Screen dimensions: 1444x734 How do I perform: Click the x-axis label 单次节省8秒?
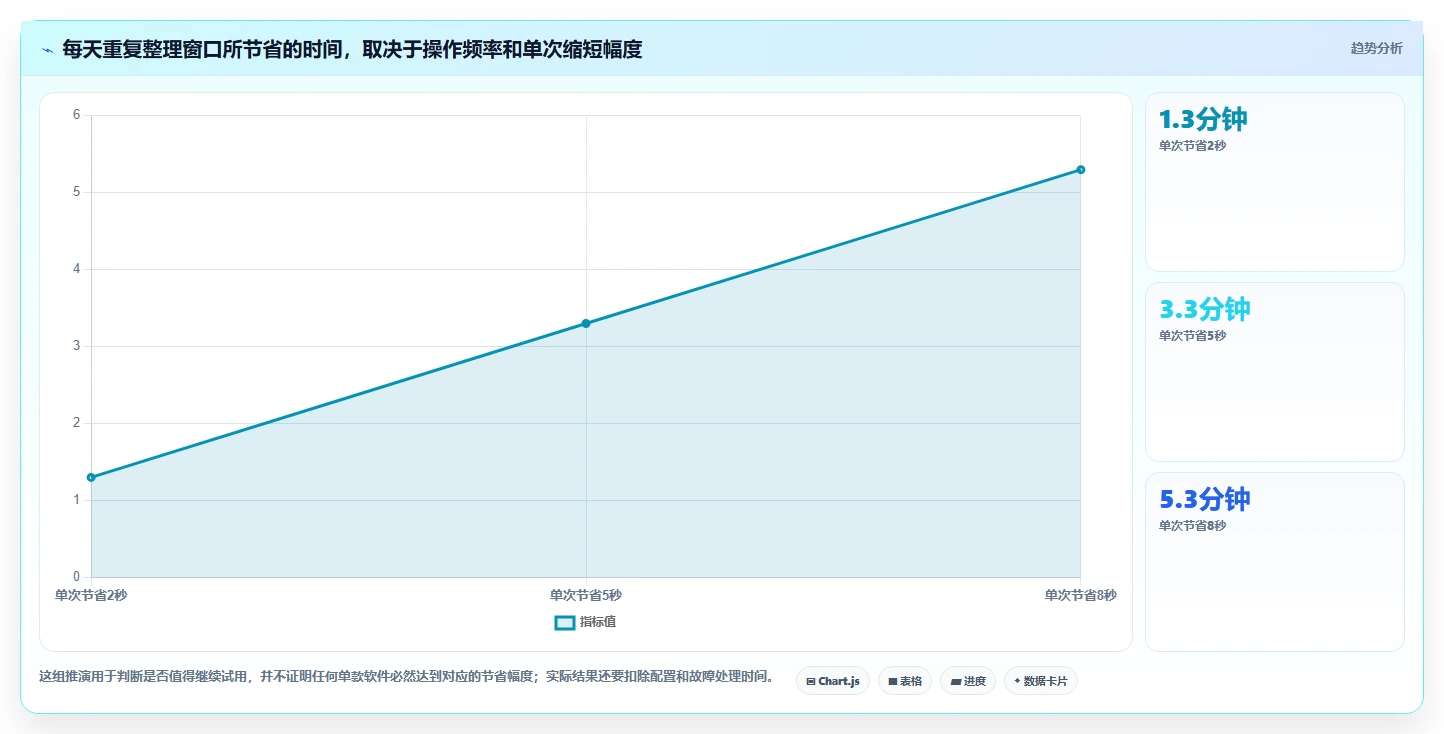click(1081, 595)
